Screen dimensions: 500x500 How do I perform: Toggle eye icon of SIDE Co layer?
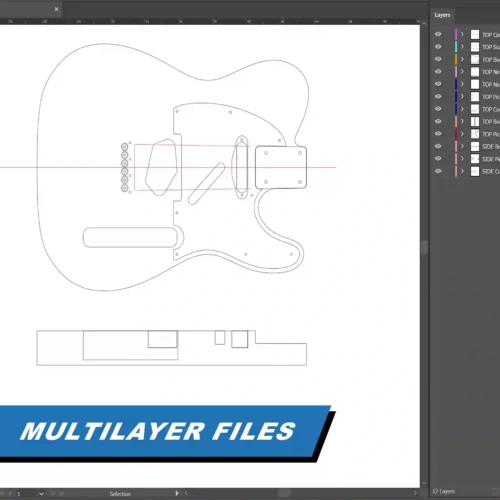pos(438,171)
